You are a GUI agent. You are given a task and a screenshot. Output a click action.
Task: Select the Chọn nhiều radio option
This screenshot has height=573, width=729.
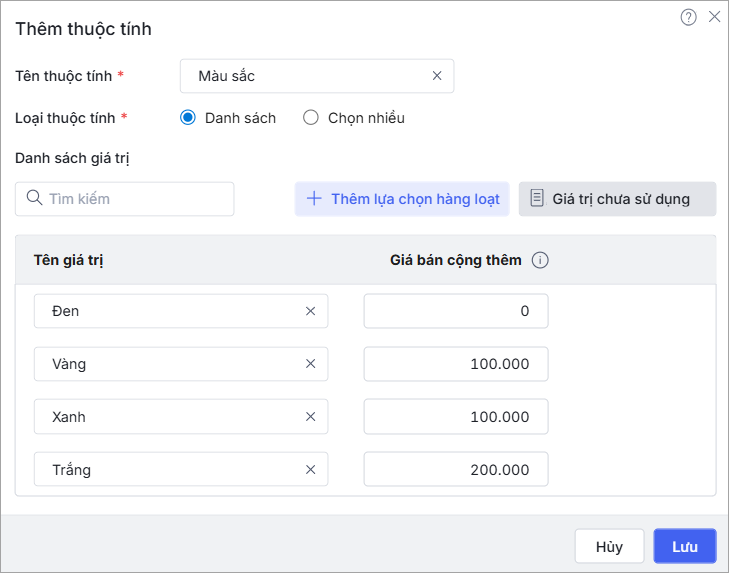[x=310, y=118]
